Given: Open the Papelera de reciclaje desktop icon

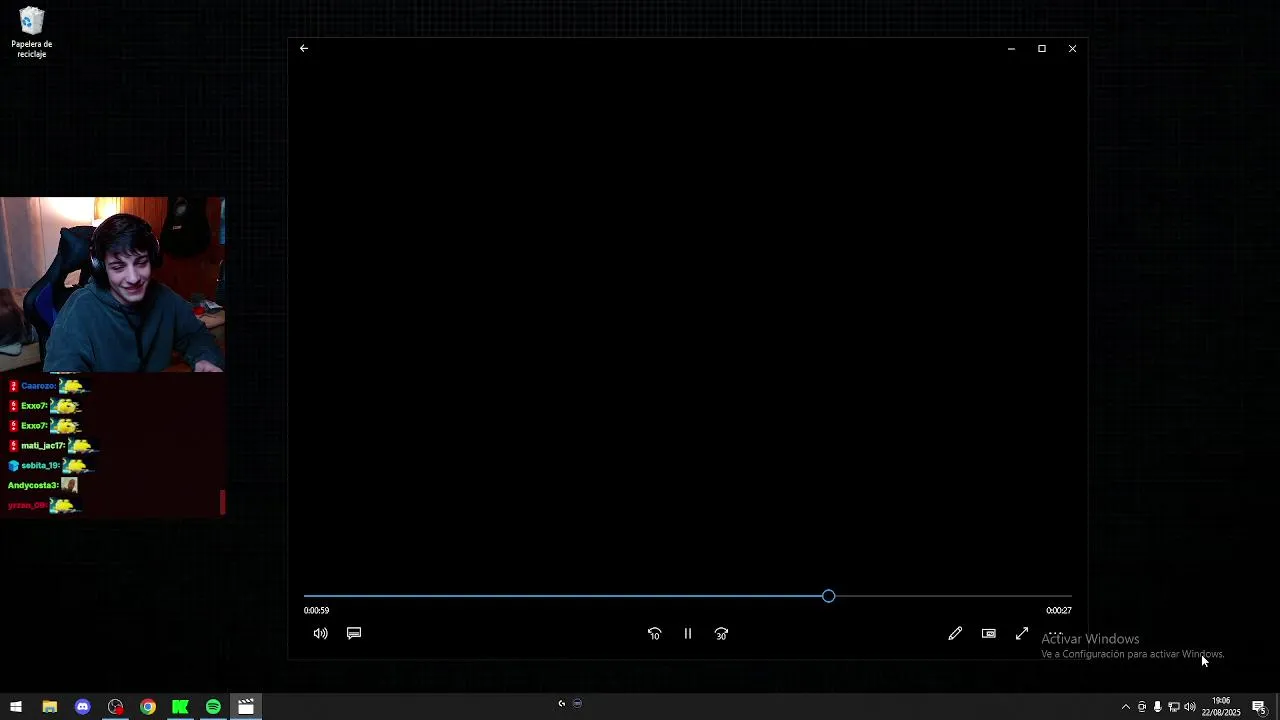Looking at the screenshot, I should tap(32, 32).
